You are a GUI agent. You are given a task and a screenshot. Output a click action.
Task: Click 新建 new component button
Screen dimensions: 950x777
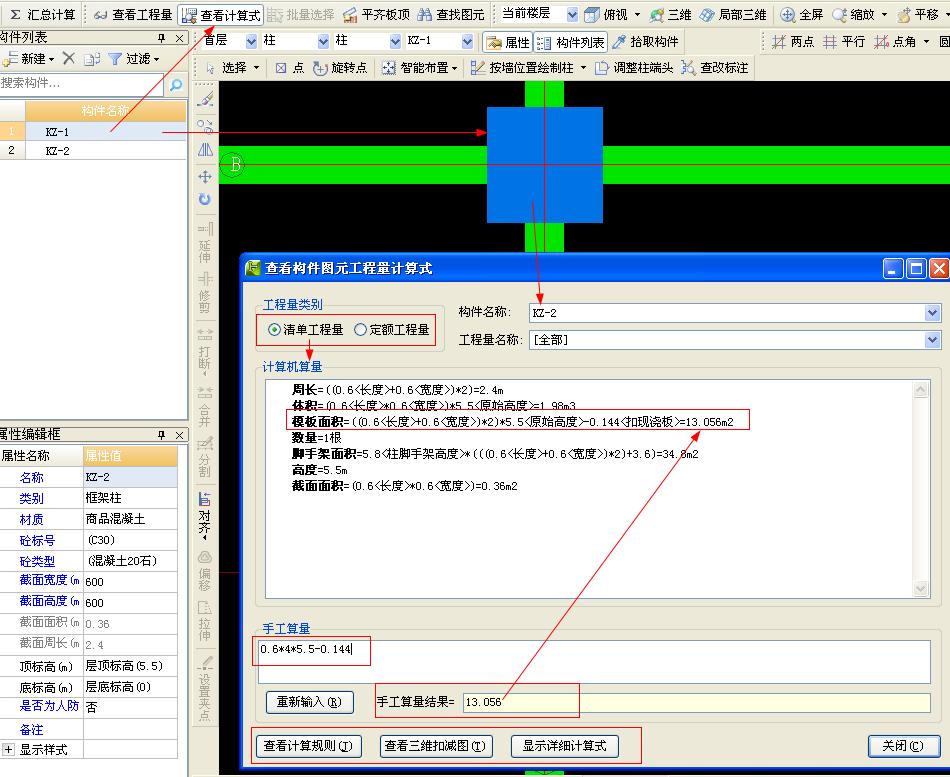[x=28, y=59]
